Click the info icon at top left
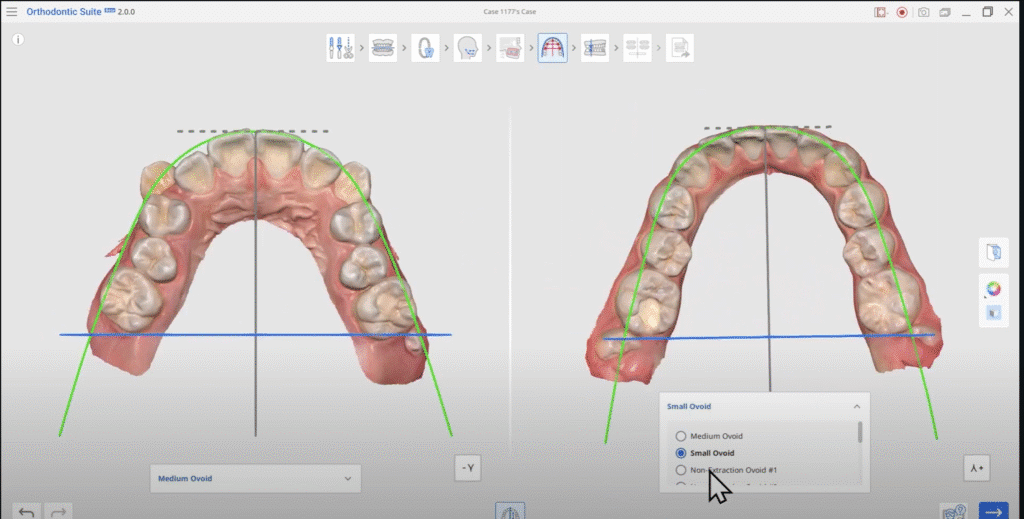This screenshot has width=1024, height=519. pyautogui.click(x=18, y=40)
